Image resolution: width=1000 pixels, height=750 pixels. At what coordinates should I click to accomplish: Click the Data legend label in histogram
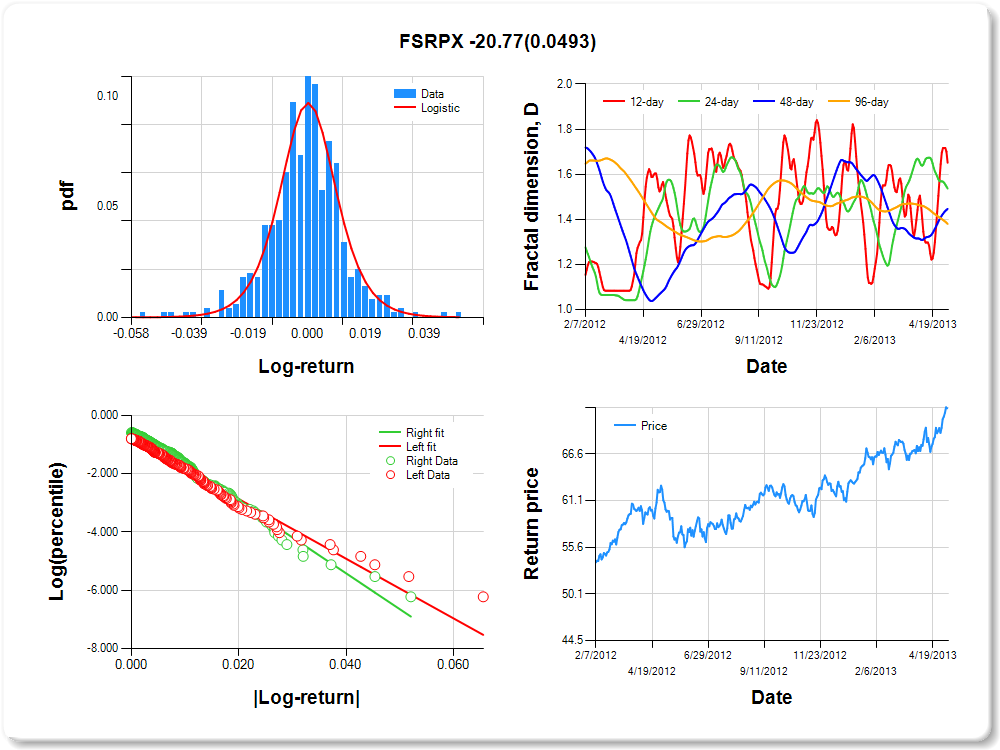pos(432,94)
